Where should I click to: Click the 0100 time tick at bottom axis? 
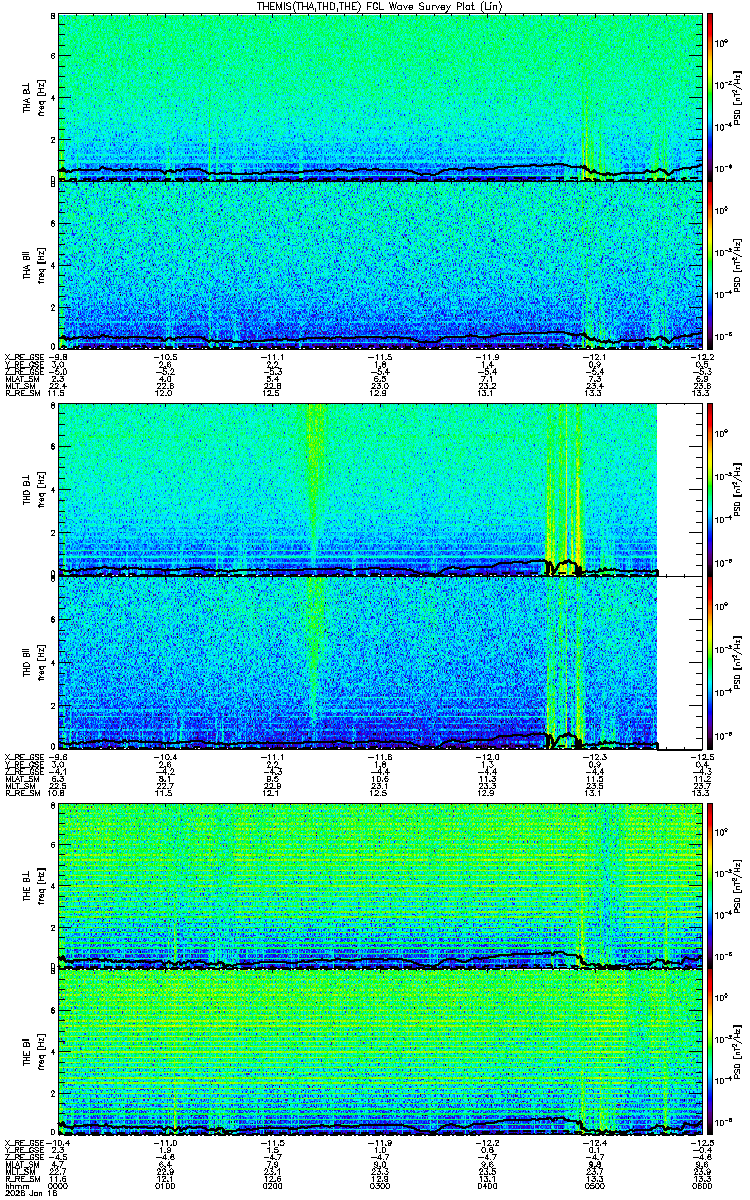click(x=166, y=1186)
